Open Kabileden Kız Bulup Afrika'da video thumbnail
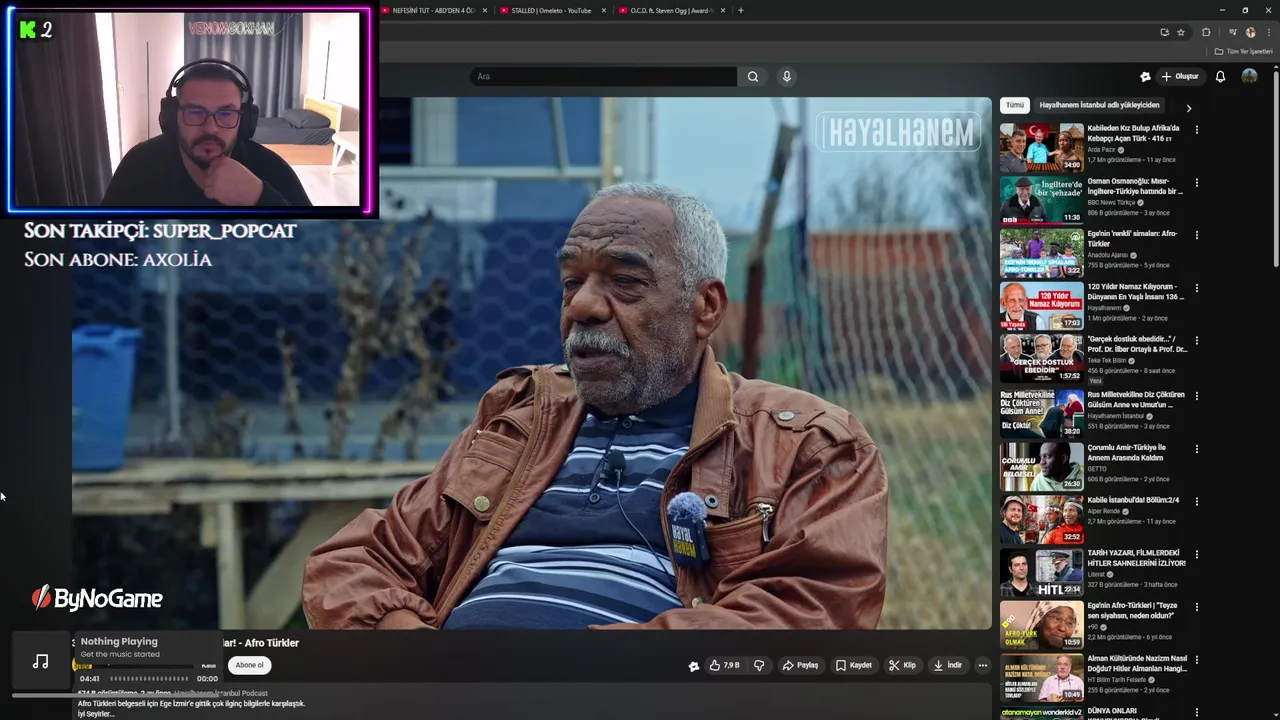Viewport: 1280px width, 720px height. (x=1041, y=147)
